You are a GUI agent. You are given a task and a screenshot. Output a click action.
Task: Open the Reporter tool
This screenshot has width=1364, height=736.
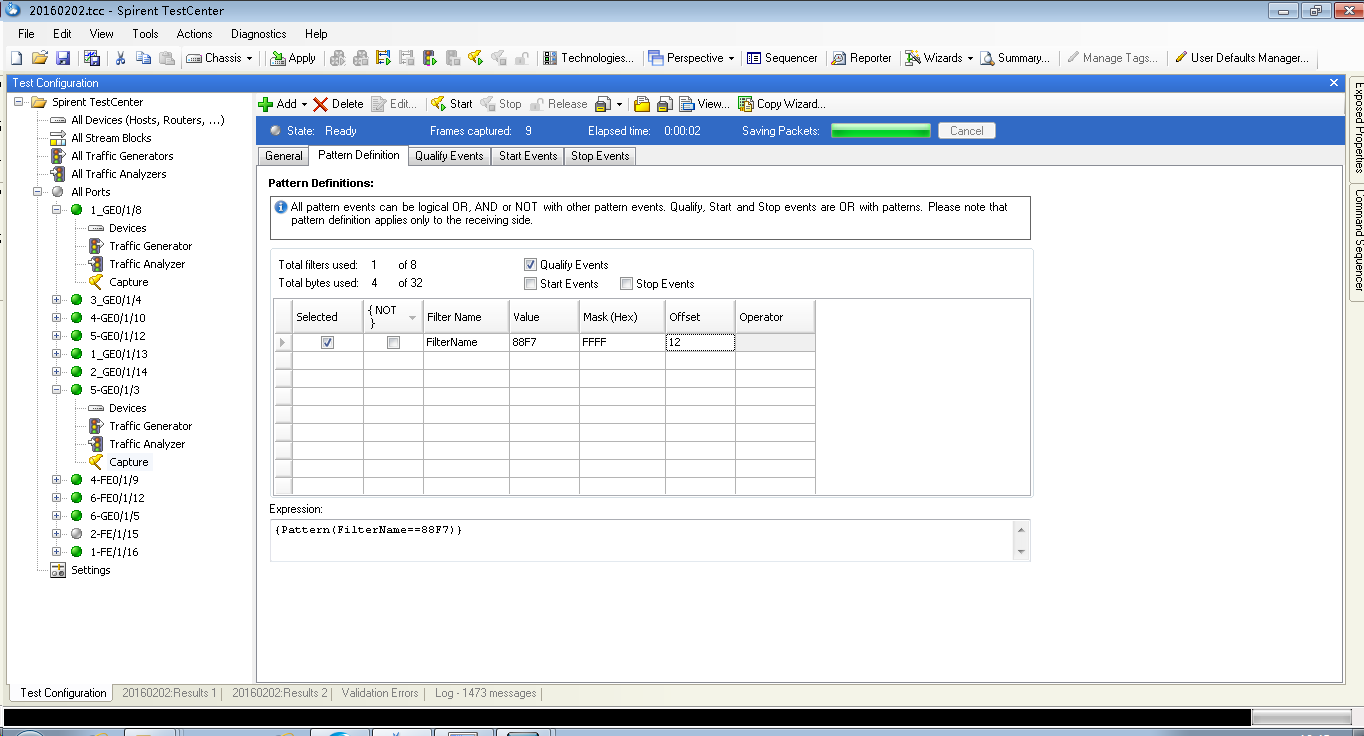(861, 58)
